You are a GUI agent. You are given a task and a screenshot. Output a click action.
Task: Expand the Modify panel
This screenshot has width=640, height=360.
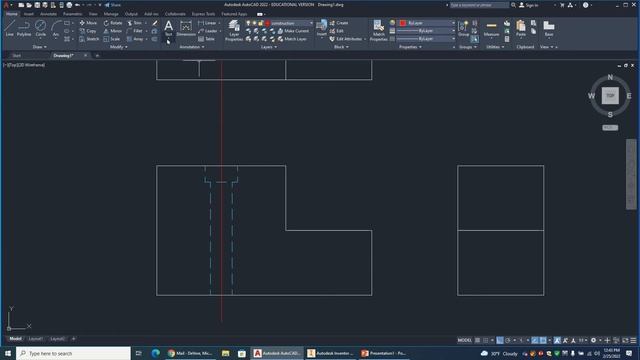[x=119, y=47]
